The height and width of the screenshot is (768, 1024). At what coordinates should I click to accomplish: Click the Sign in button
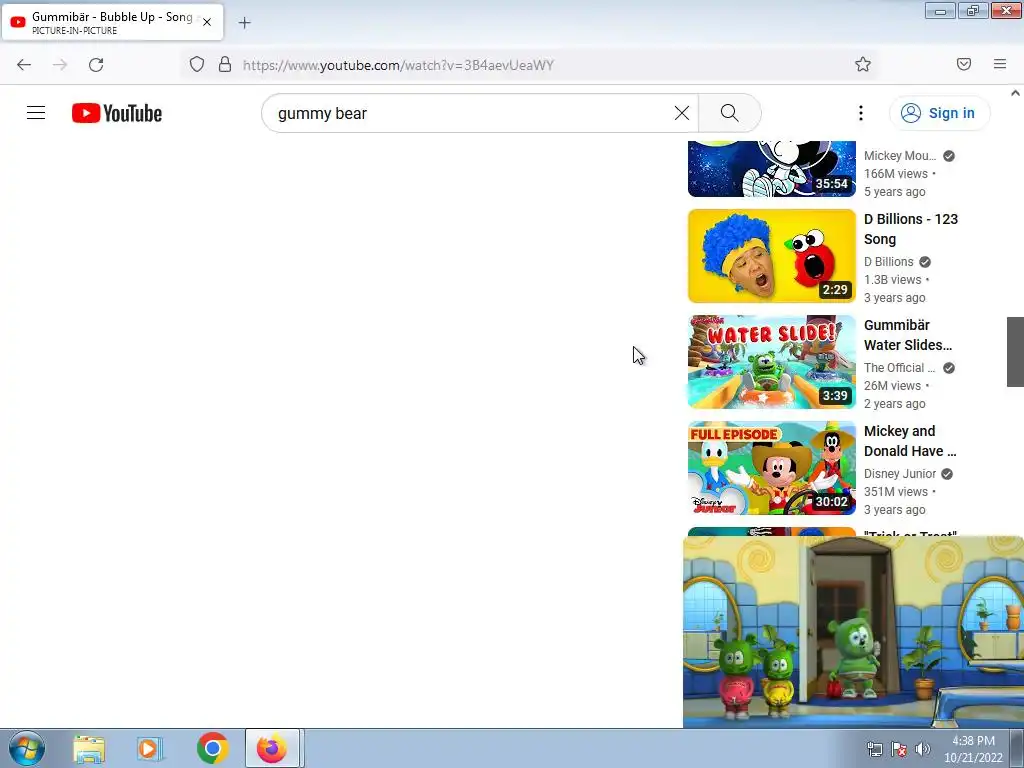[939, 113]
